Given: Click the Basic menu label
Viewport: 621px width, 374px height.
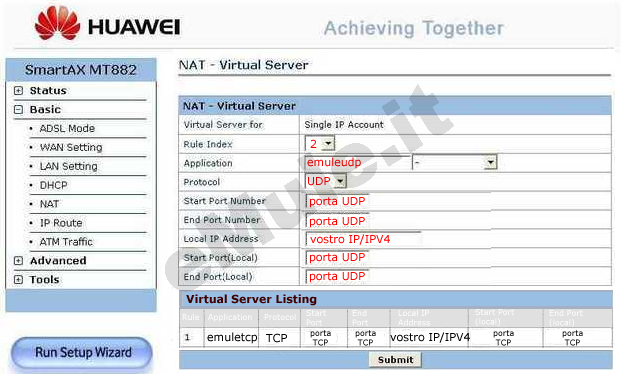Looking at the screenshot, I should point(46,109).
